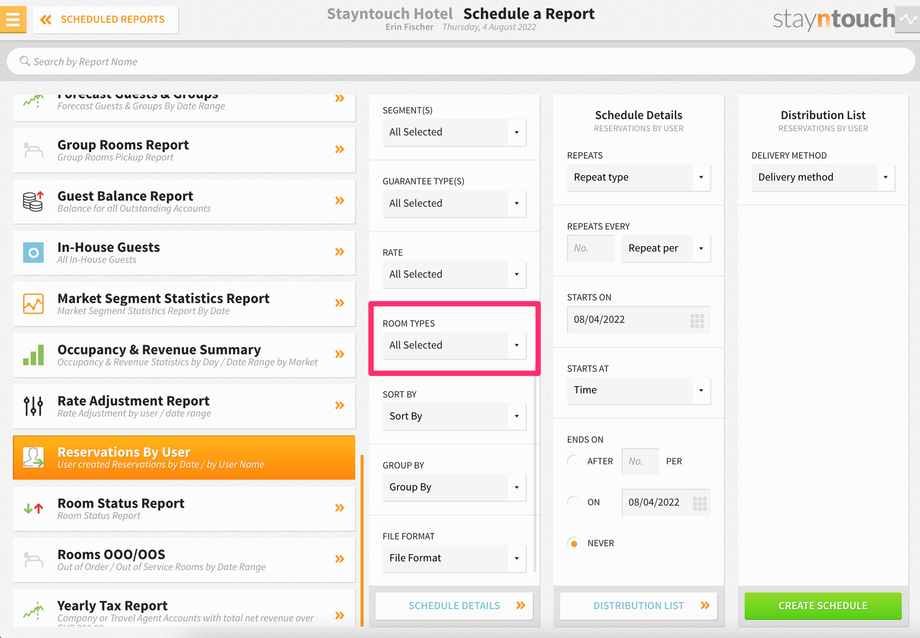920x638 pixels.
Task: Select Occupancy & Revenue Summary report
Action: click(184, 355)
